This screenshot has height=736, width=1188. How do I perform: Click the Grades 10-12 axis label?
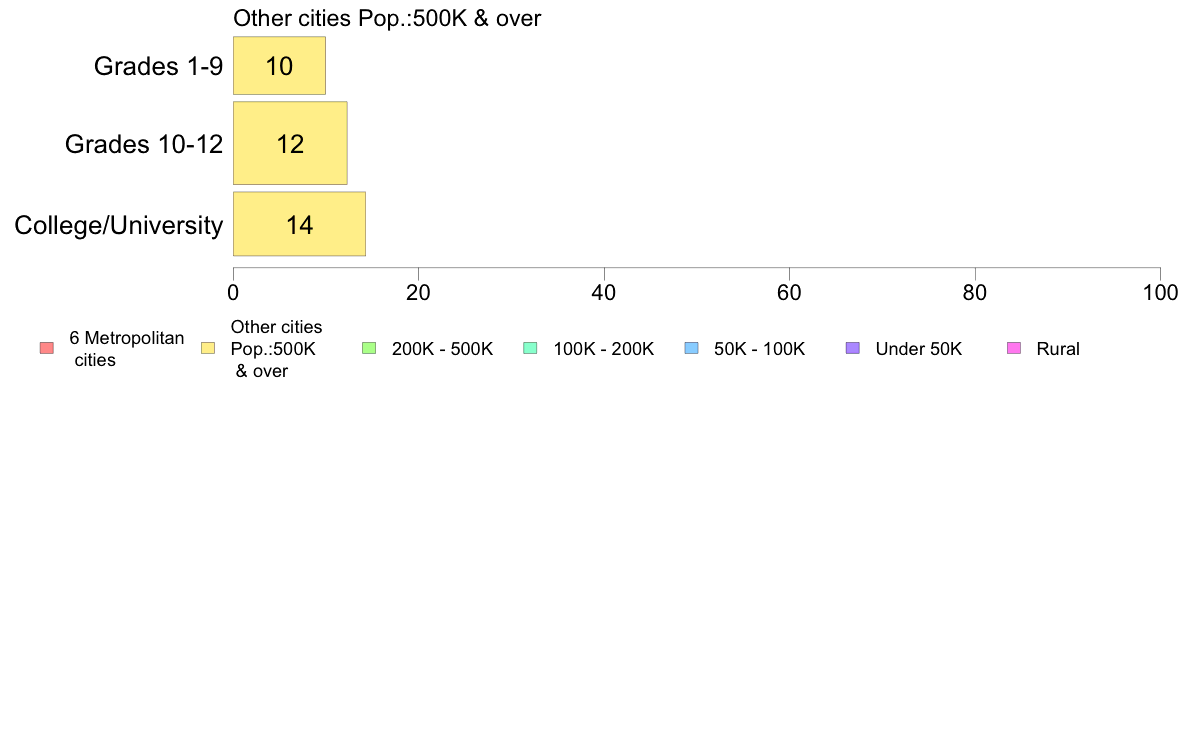(x=144, y=144)
